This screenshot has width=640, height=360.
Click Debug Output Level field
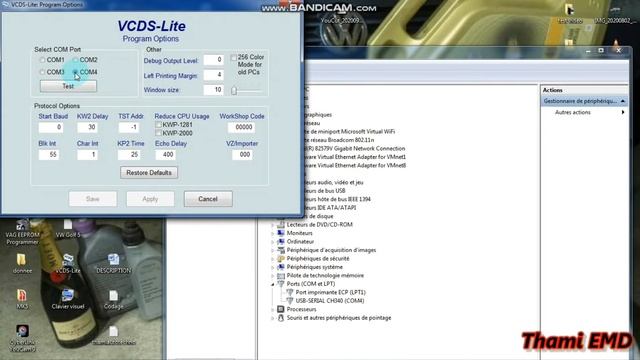point(213,60)
